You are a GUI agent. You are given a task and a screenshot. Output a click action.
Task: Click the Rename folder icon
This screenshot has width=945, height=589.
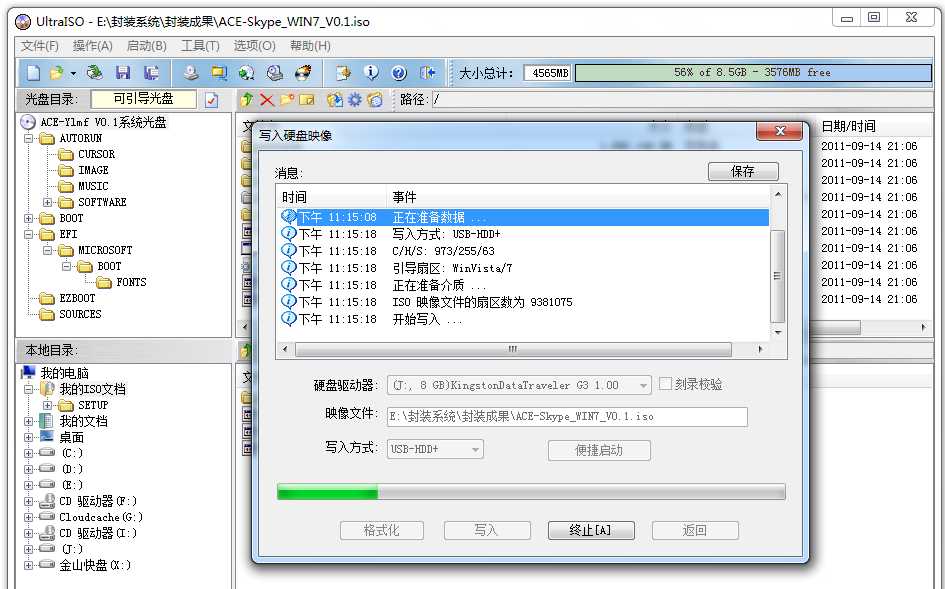307,99
